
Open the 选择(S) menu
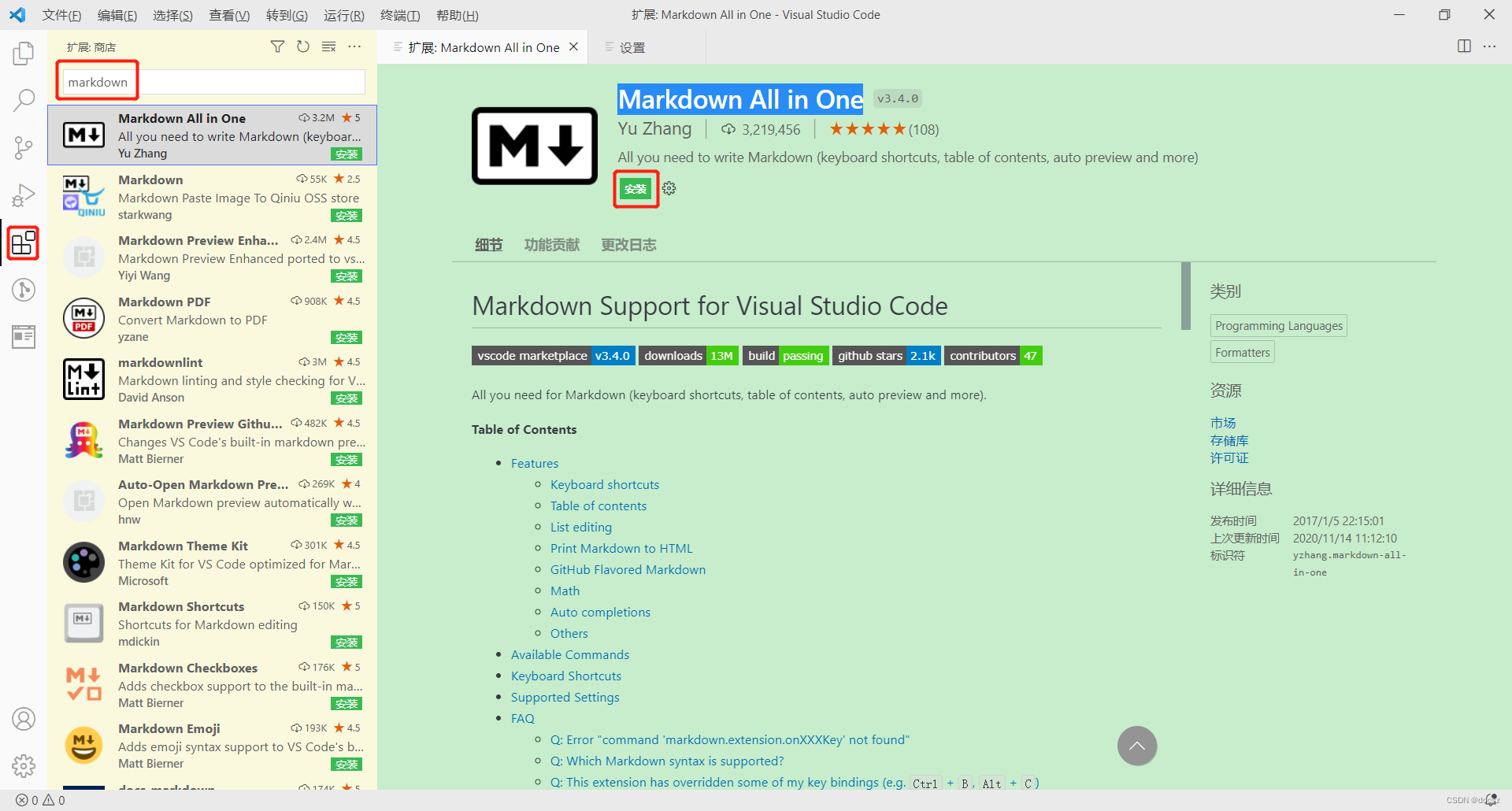(x=172, y=15)
